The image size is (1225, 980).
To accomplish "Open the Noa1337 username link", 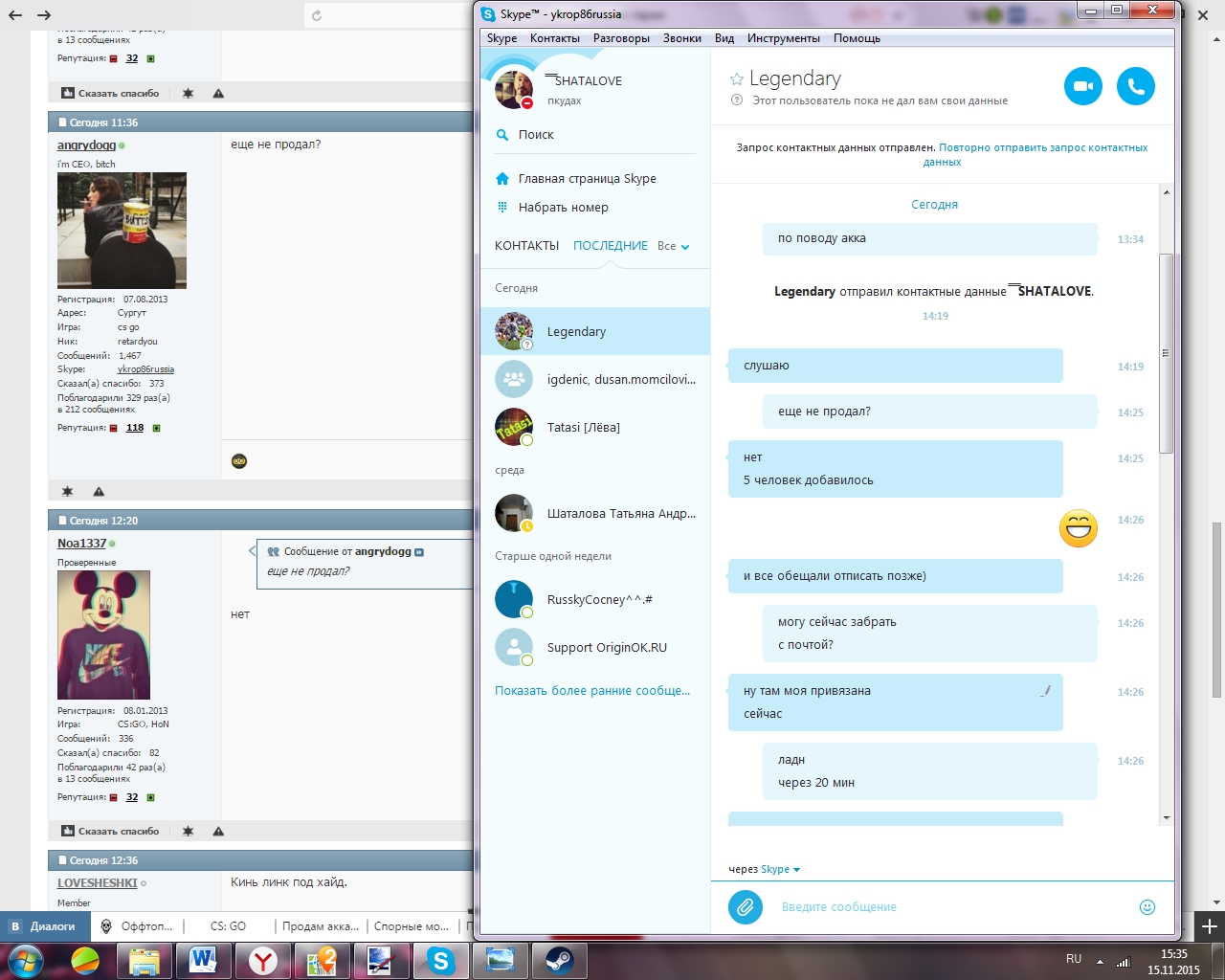I will (x=81, y=544).
